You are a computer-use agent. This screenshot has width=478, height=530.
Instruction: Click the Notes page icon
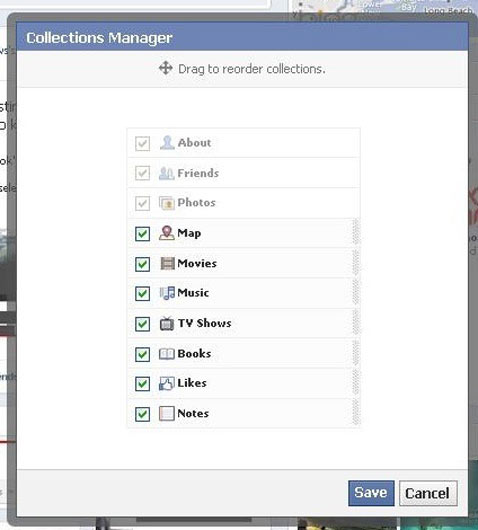tap(167, 413)
